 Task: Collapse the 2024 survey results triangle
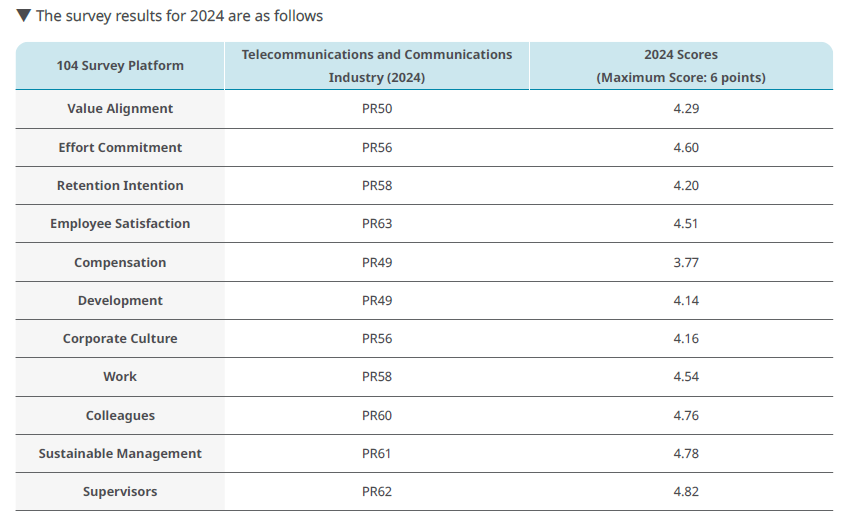click(x=24, y=16)
